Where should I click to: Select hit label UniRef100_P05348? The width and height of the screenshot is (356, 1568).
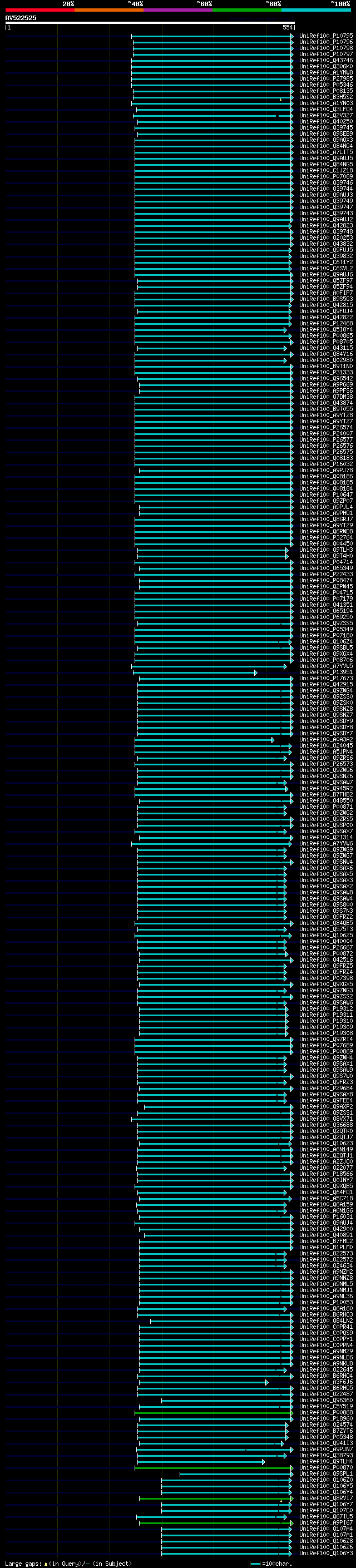325,1437
